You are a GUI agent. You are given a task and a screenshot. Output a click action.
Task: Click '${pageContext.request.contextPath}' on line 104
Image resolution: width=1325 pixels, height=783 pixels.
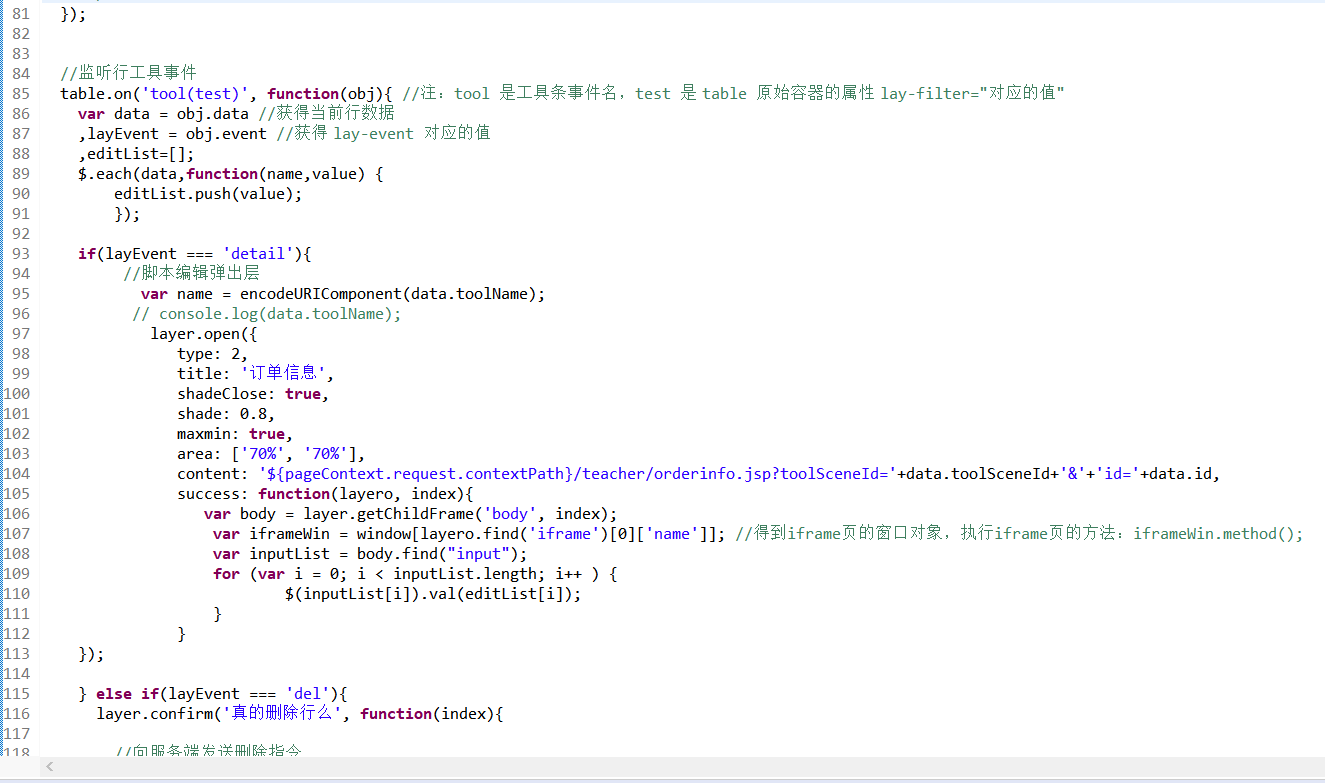(x=420, y=473)
